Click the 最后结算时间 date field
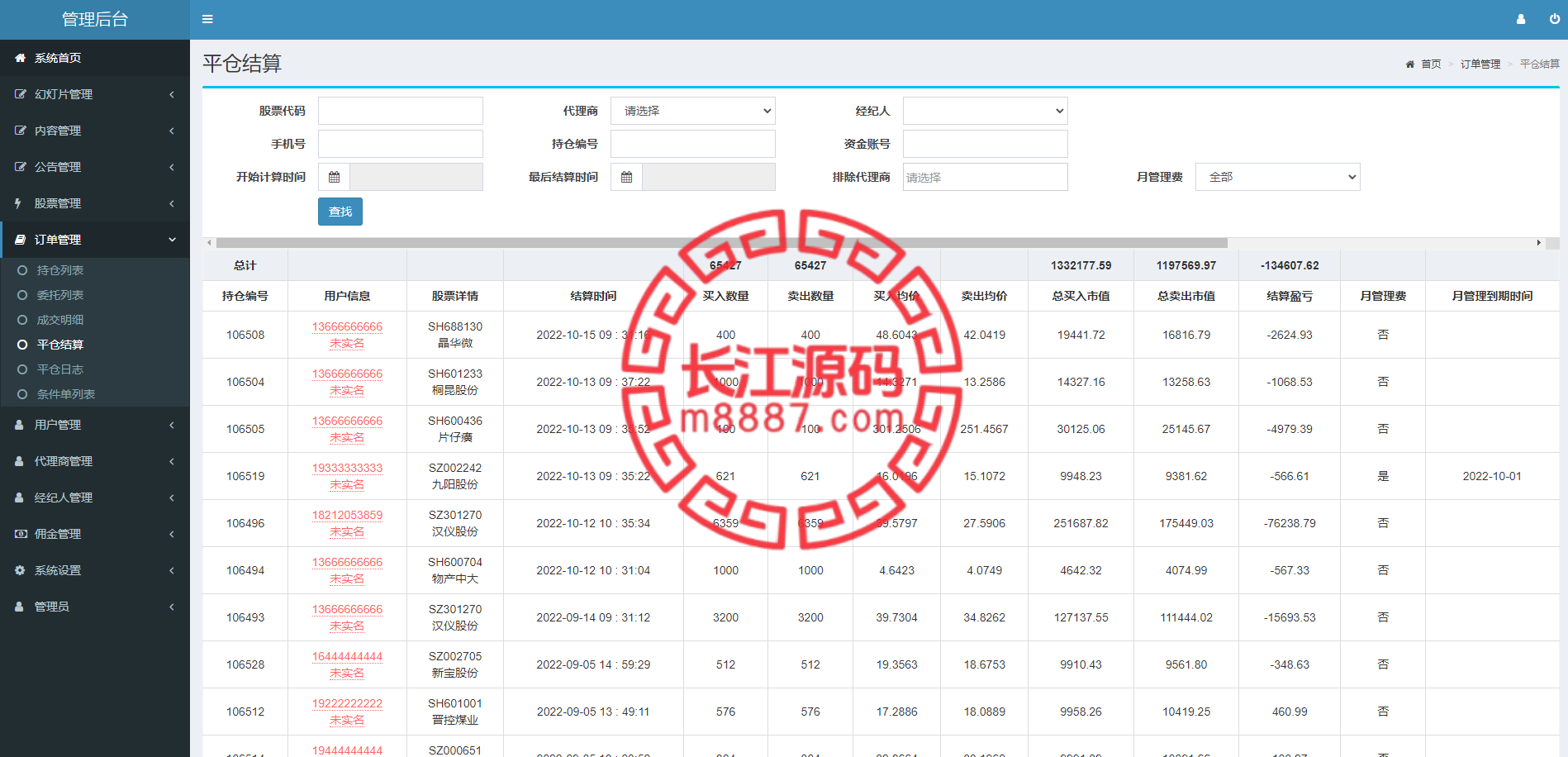This screenshot has height=757, width=1568. click(x=709, y=177)
